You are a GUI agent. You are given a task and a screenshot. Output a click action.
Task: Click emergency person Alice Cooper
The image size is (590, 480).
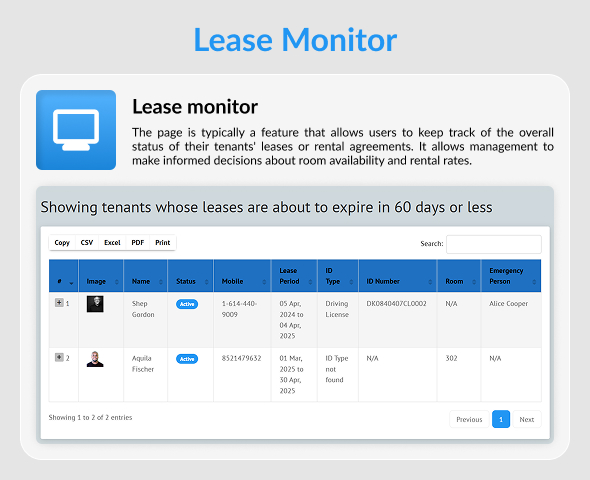pyautogui.click(x=508, y=304)
